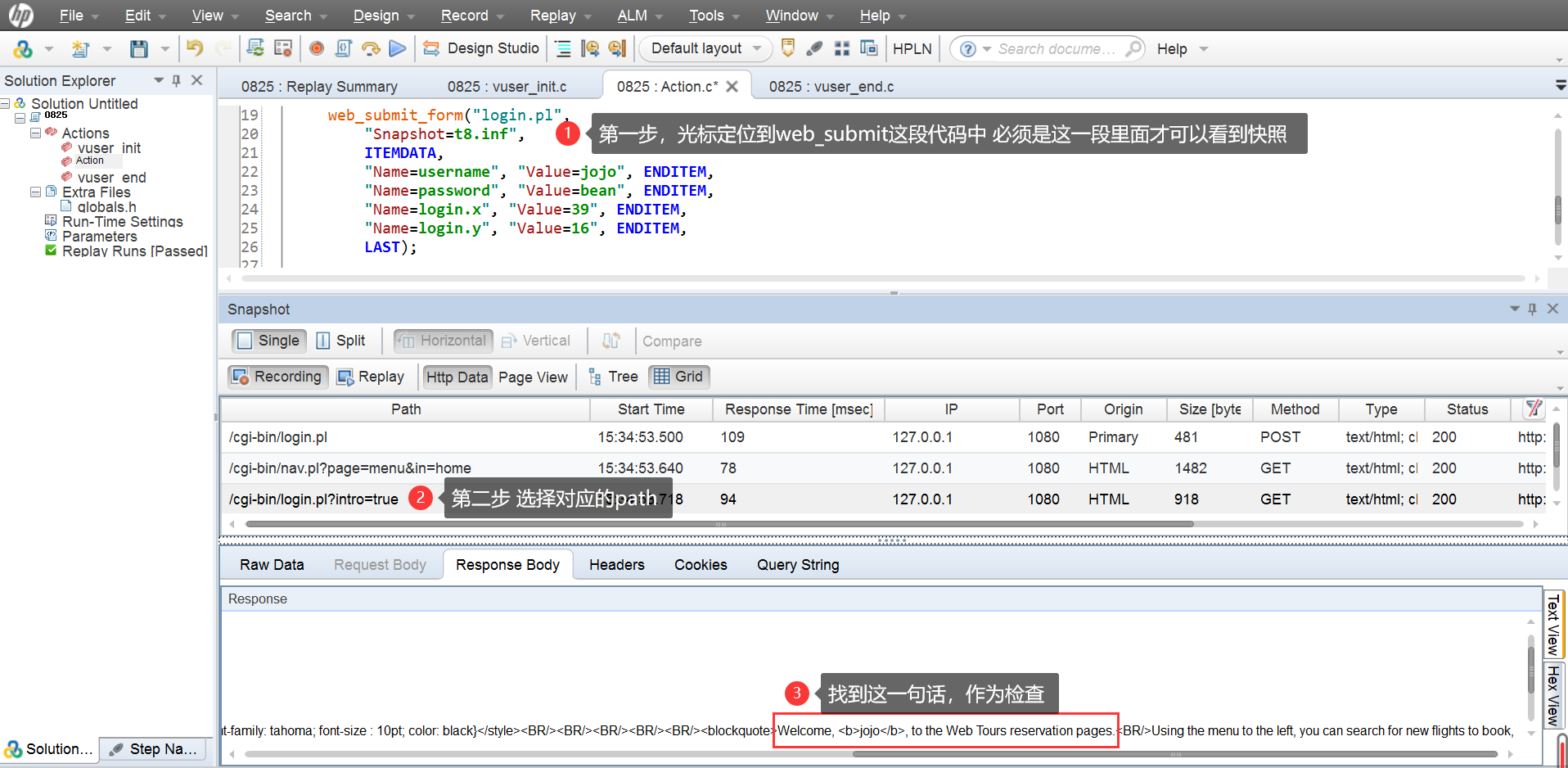Open the Headers tab

(x=617, y=565)
